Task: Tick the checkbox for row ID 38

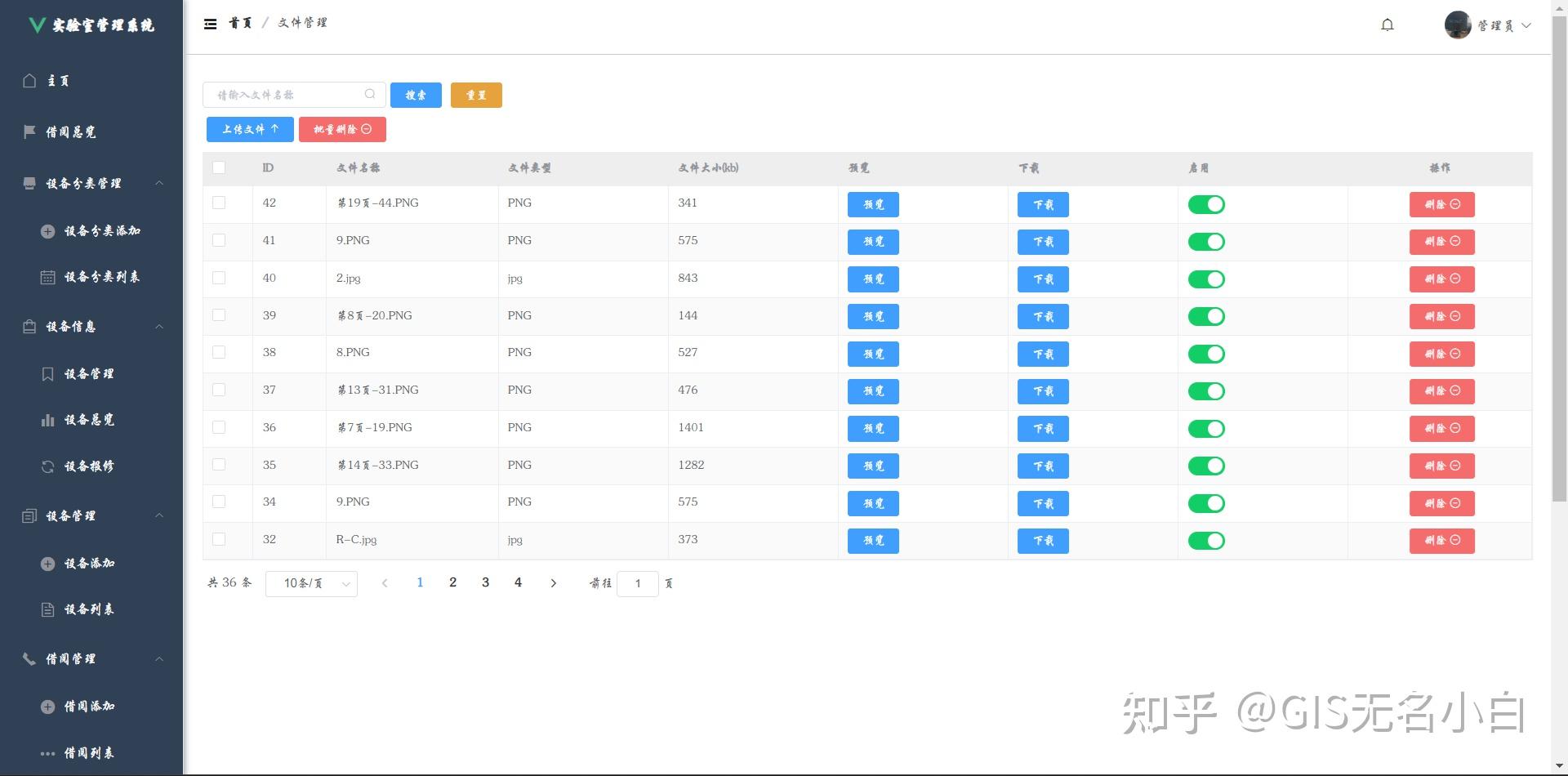Action: [218, 352]
